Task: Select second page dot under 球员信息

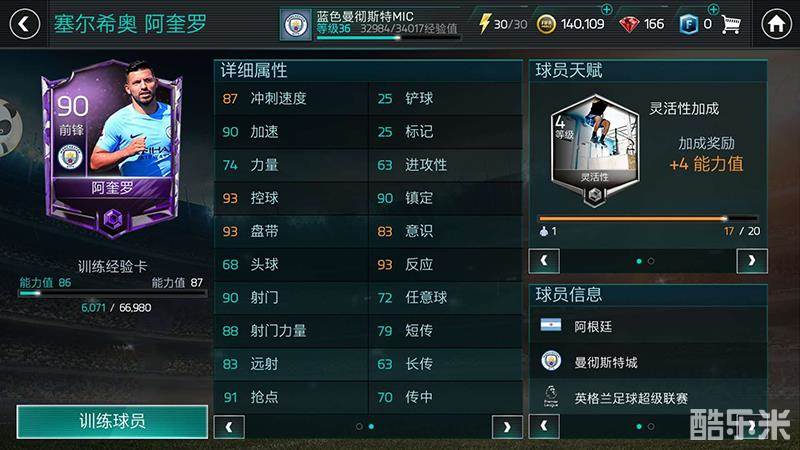Action: click(x=651, y=427)
